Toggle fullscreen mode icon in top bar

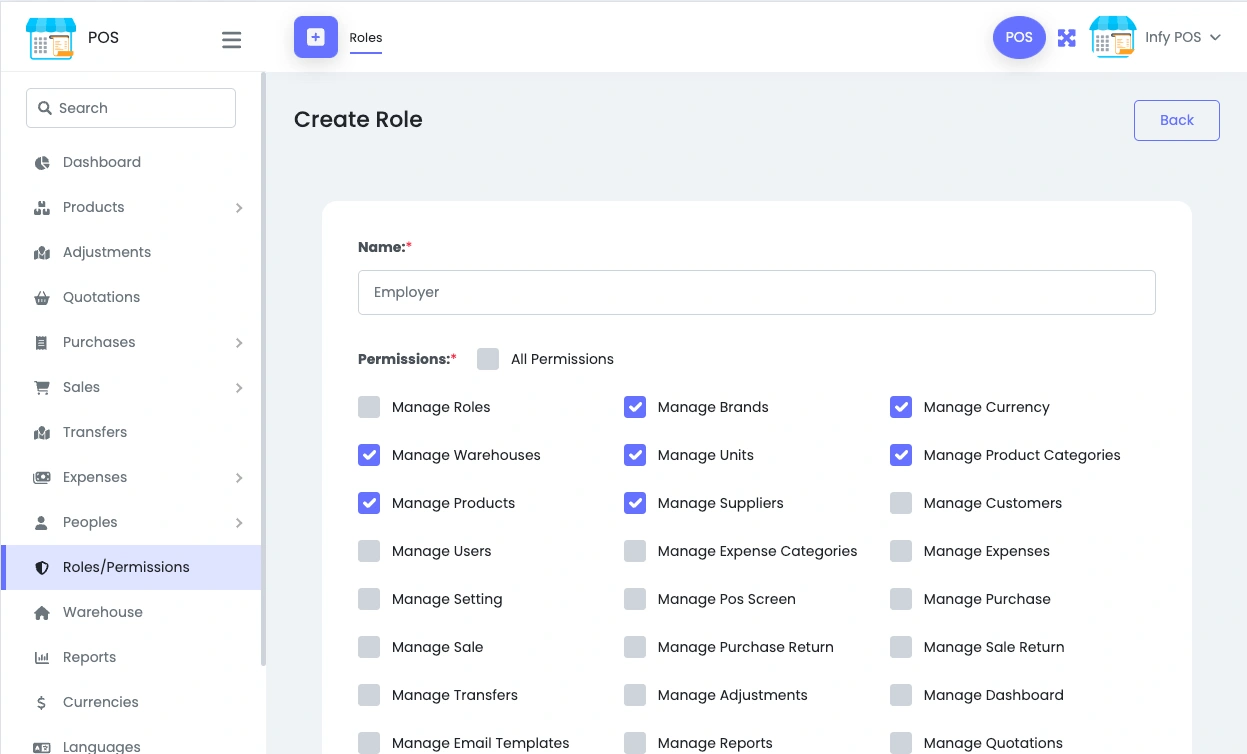tap(1067, 38)
